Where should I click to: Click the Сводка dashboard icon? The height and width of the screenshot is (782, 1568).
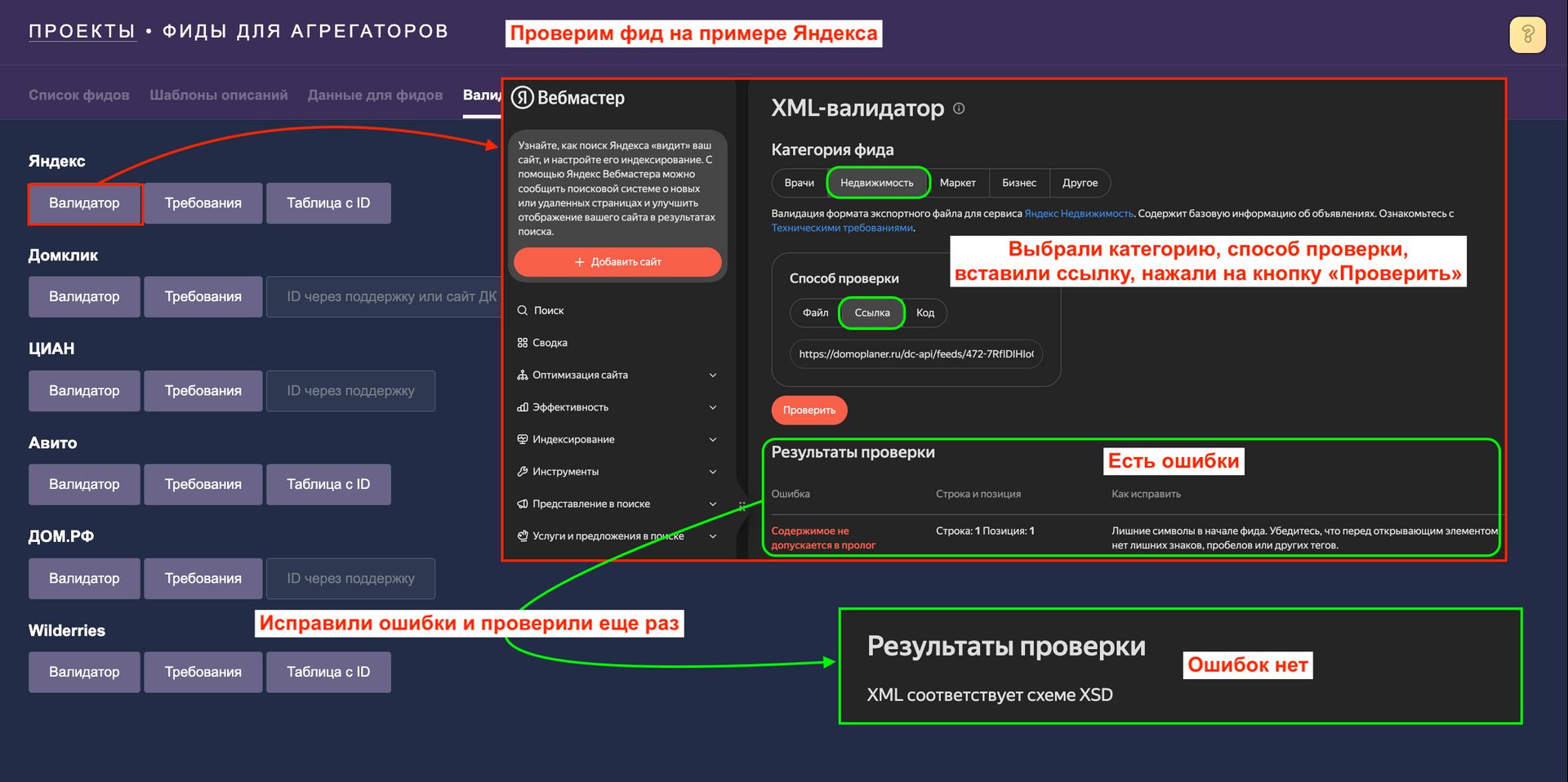tap(523, 343)
